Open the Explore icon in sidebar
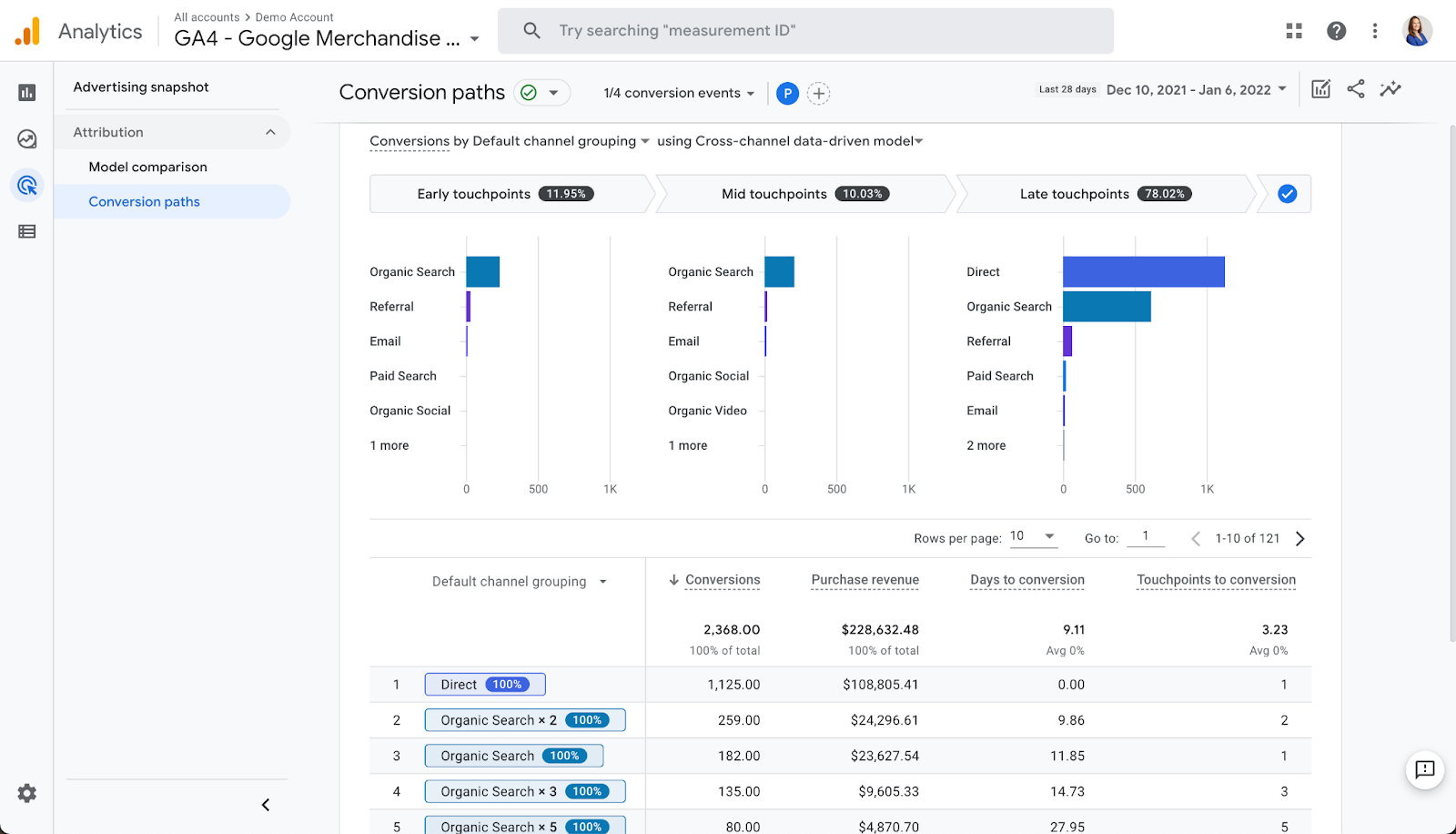This screenshot has height=834, width=1456. [27, 139]
